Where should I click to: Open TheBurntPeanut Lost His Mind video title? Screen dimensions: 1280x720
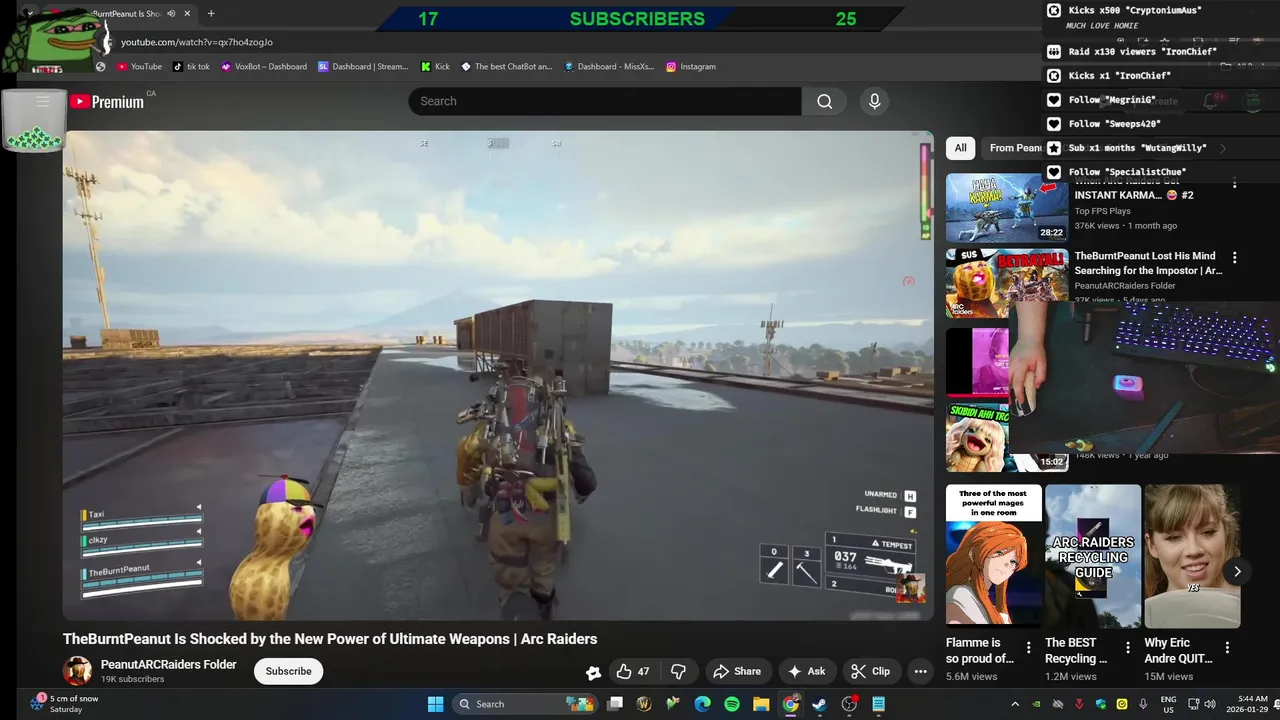pos(1148,263)
